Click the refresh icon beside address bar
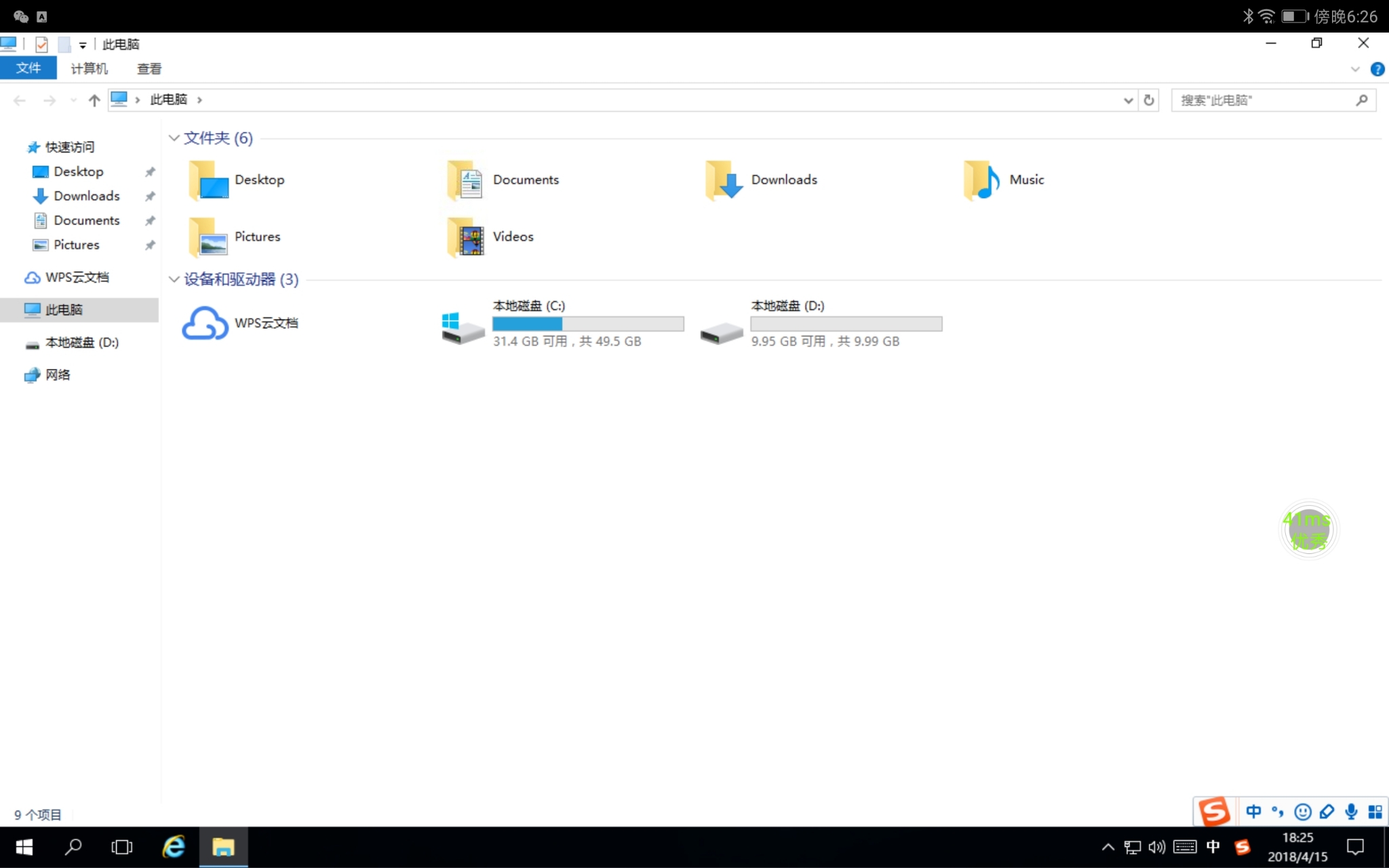Viewport: 1389px width, 868px height. (x=1149, y=100)
